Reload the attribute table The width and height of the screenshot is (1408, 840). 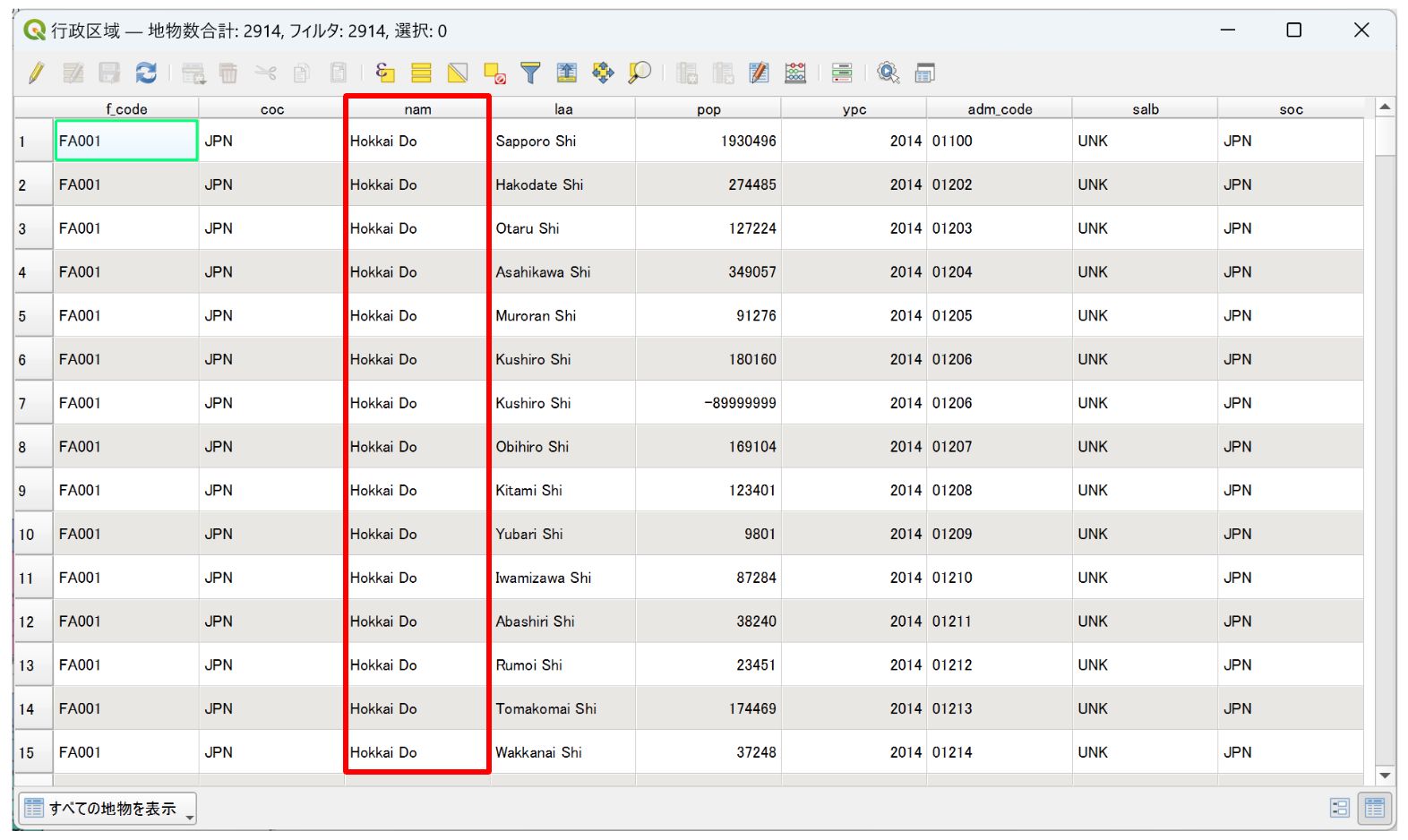click(146, 73)
